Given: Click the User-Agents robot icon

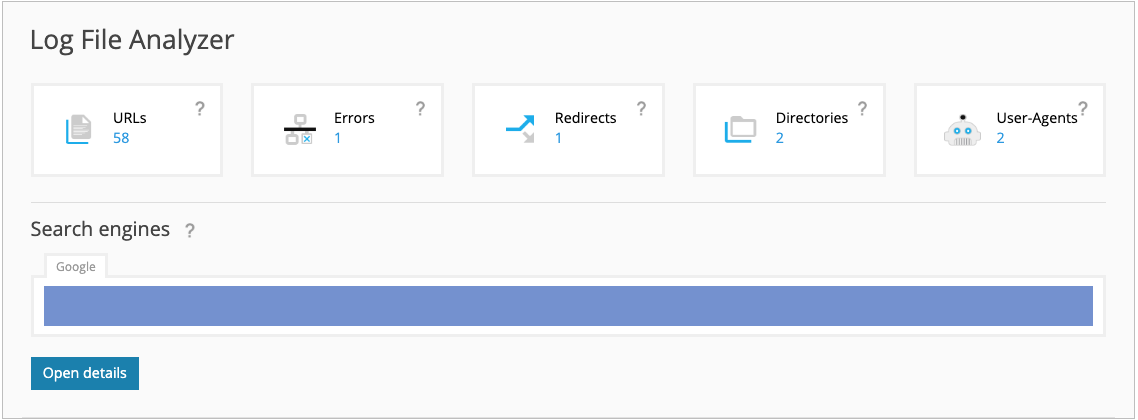Looking at the screenshot, I should click(x=962, y=130).
